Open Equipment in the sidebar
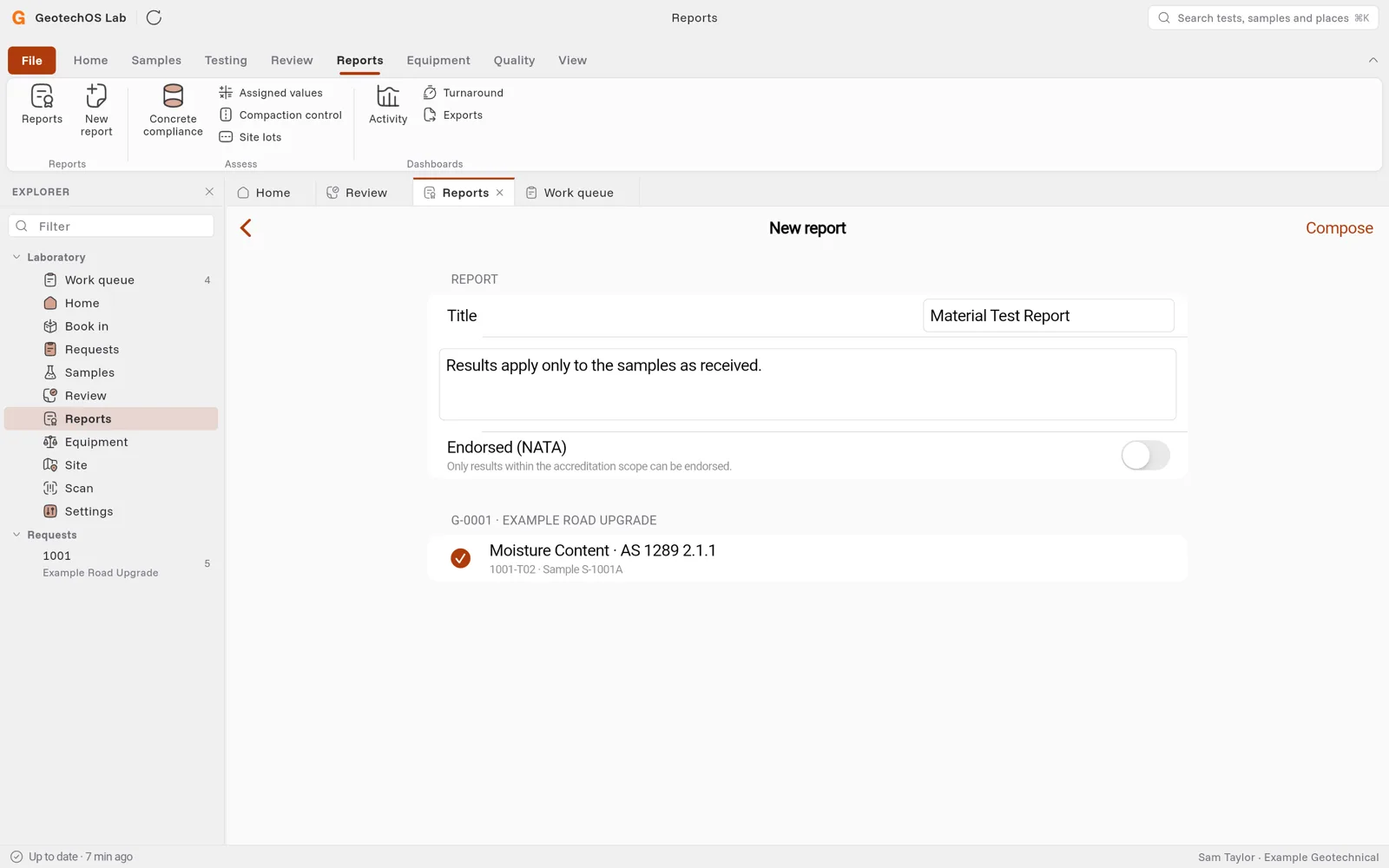This screenshot has height=868, width=1389. tap(111, 442)
